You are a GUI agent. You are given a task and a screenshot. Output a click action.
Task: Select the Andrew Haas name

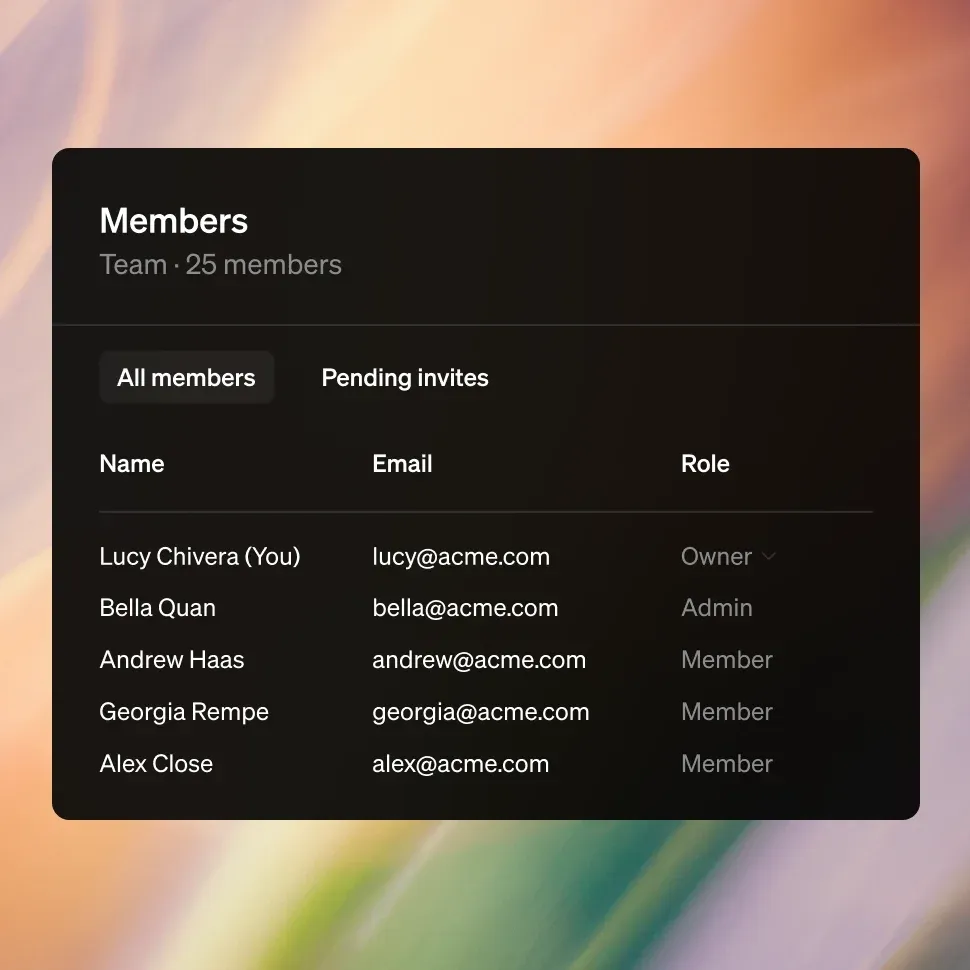(172, 659)
